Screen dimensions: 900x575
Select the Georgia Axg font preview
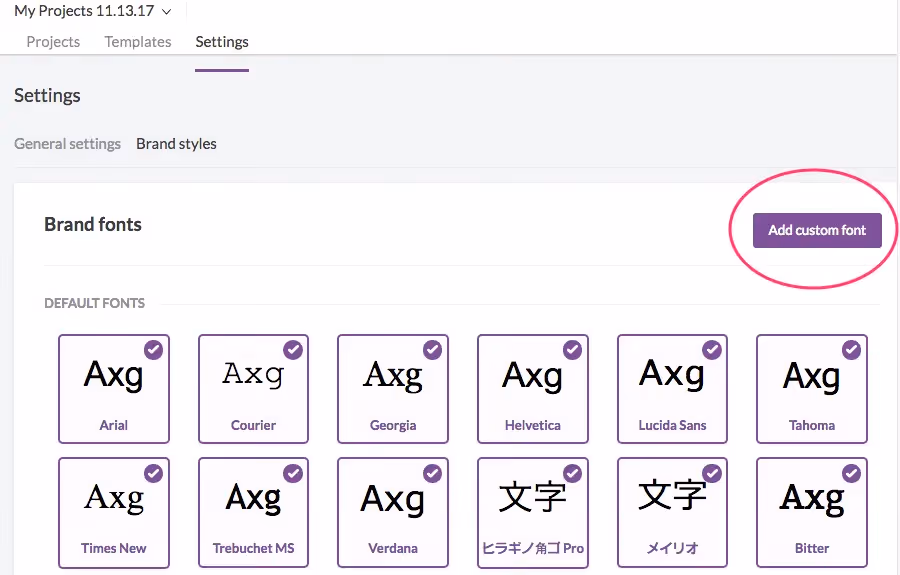click(393, 376)
